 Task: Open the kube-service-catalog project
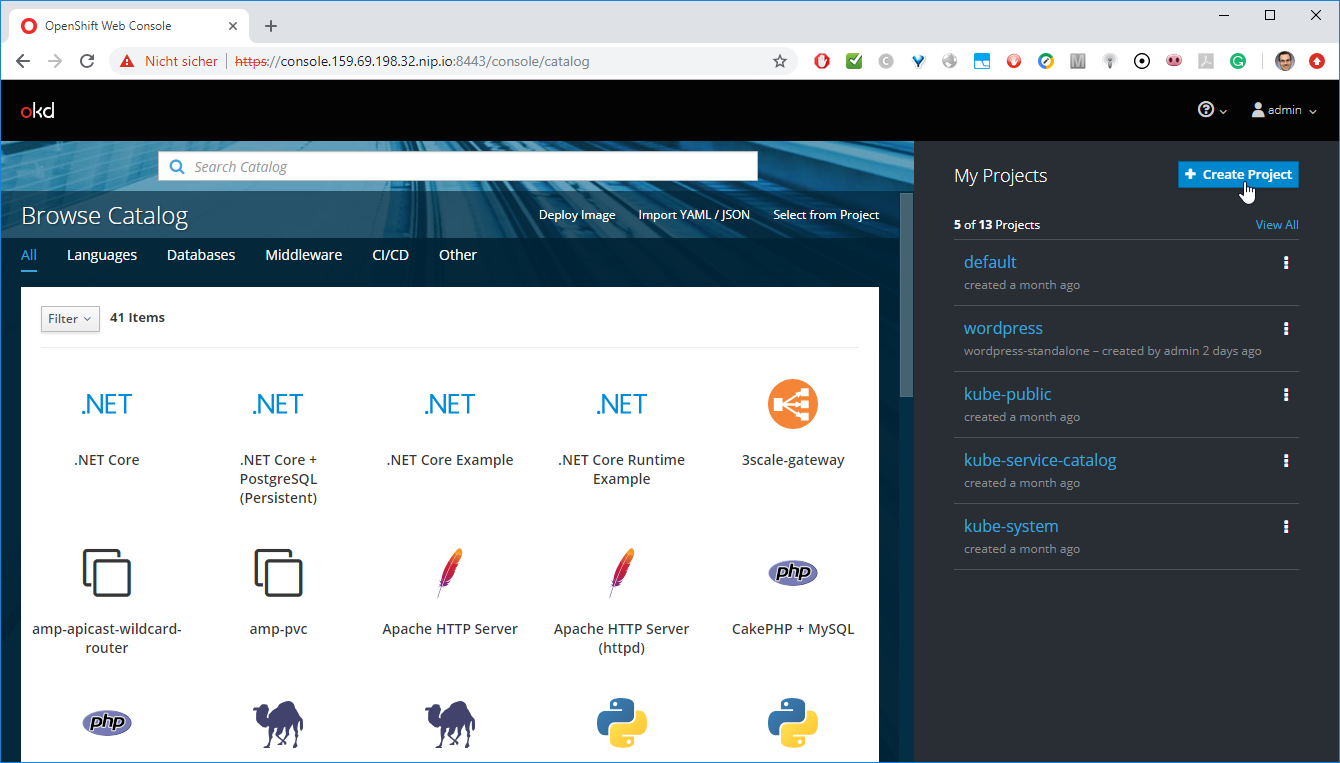(1040, 460)
